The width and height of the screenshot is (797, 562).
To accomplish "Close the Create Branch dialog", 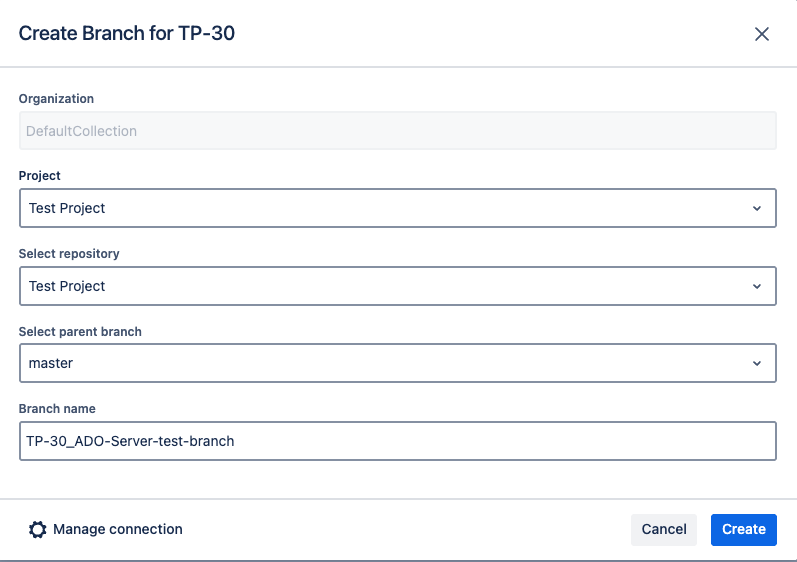I will click(761, 34).
